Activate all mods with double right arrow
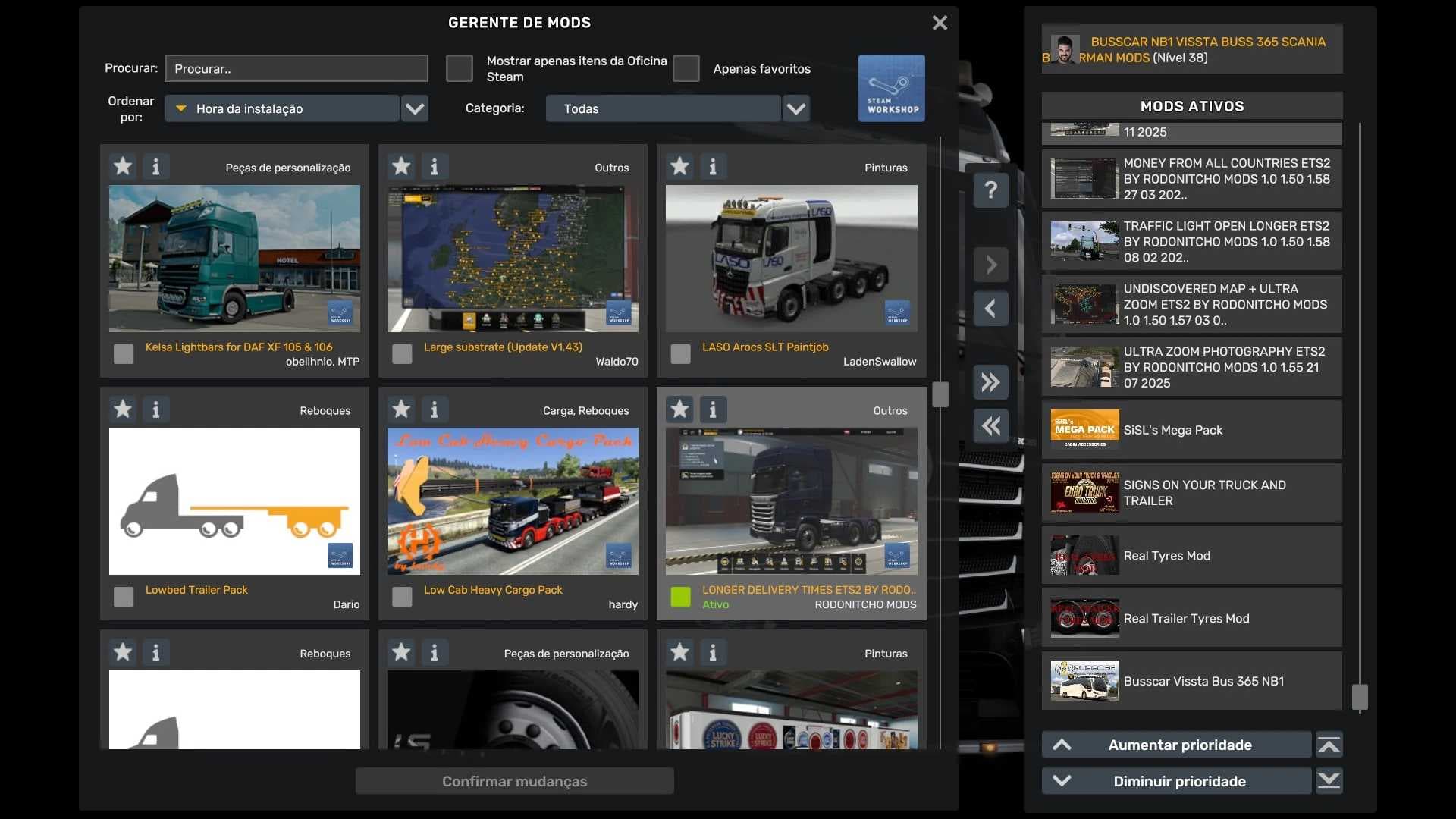This screenshot has height=819, width=1456. (991, 382)
